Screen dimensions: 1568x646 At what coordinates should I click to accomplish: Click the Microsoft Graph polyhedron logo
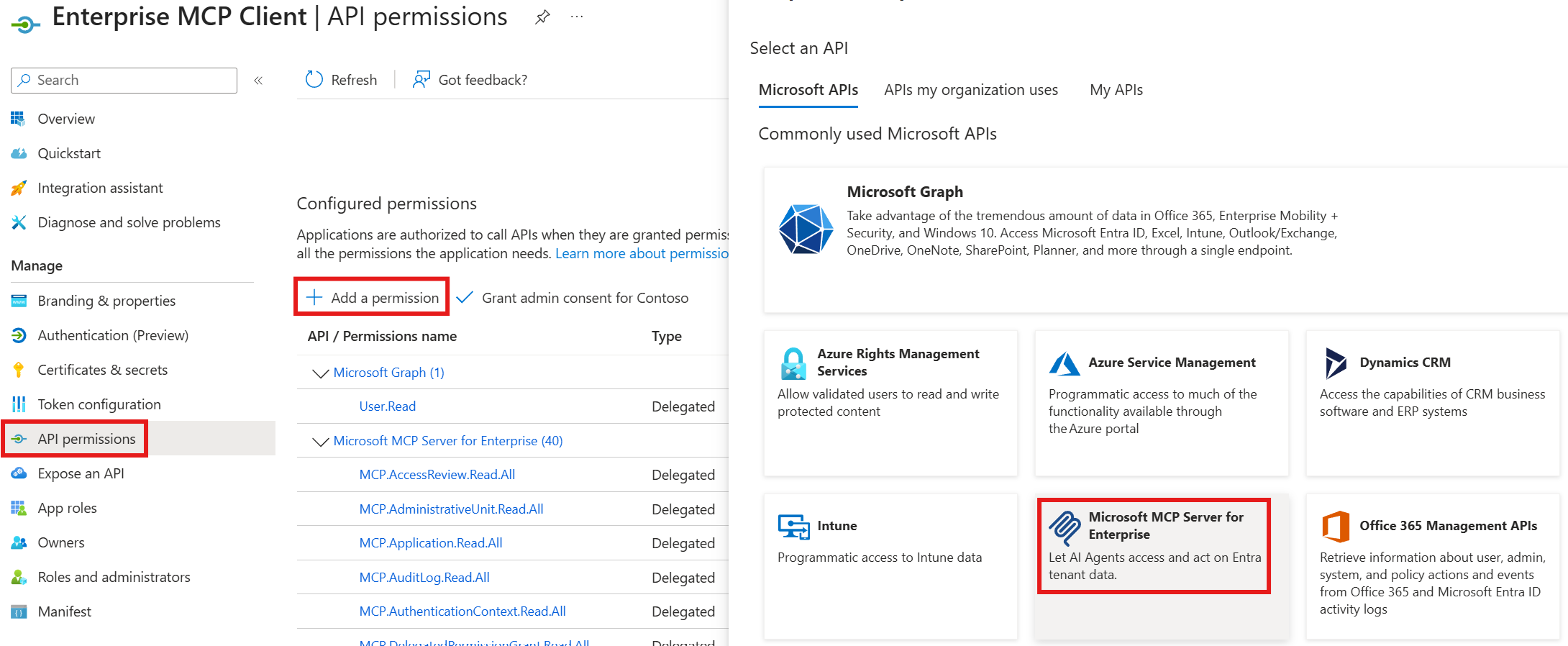coord(806,229)
